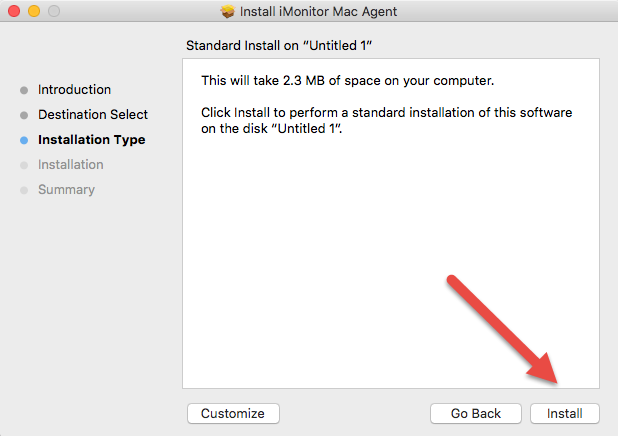Click the dim bullet beside Installation
The height and width of the screenshot is (436, 618).
pos(24,165)
